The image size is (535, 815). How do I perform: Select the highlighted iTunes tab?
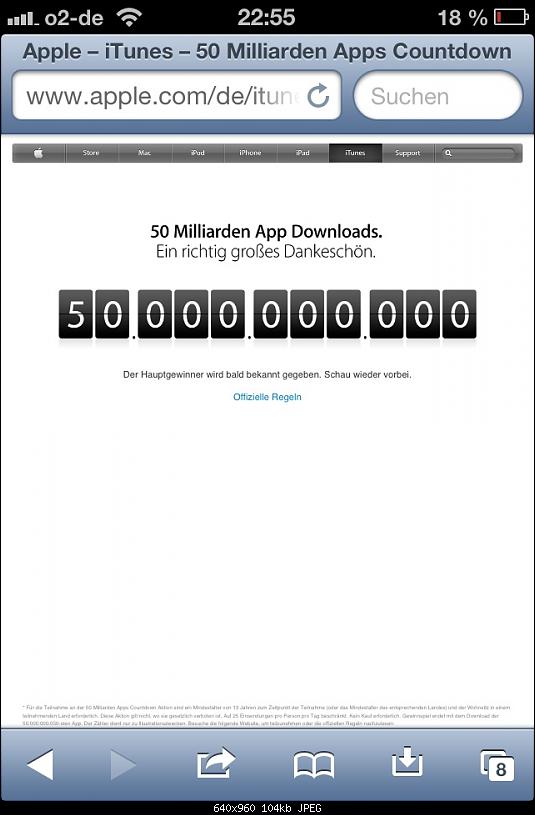tap(355, 153)
